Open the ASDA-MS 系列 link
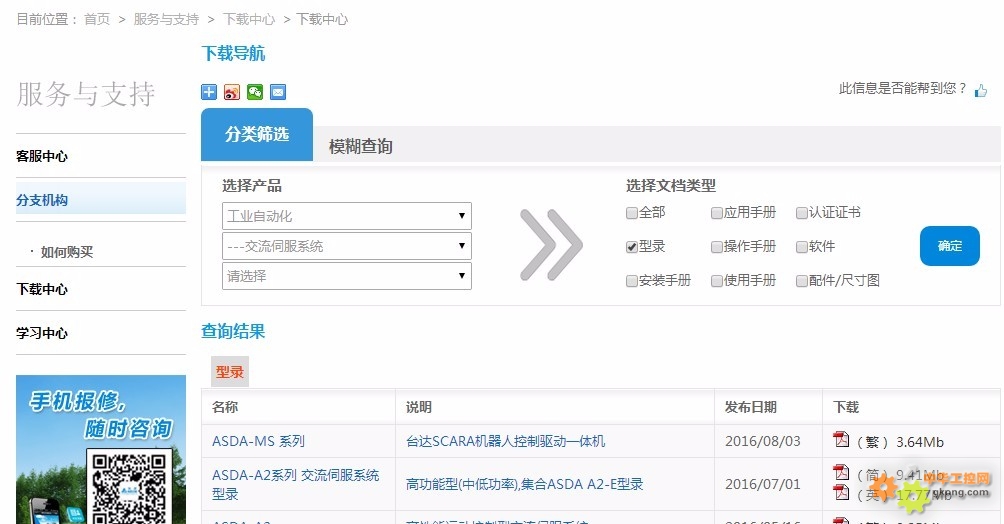 [258, 441]
